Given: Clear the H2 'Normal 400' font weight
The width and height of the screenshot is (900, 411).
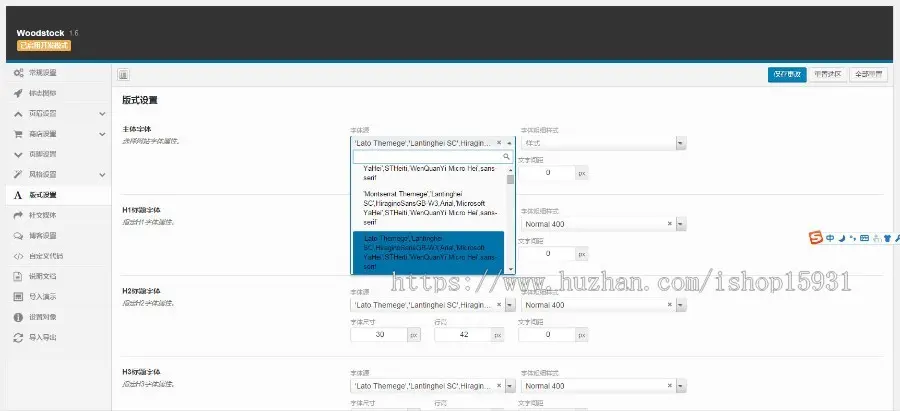Looking at the screenshot, I should [669, 305].
